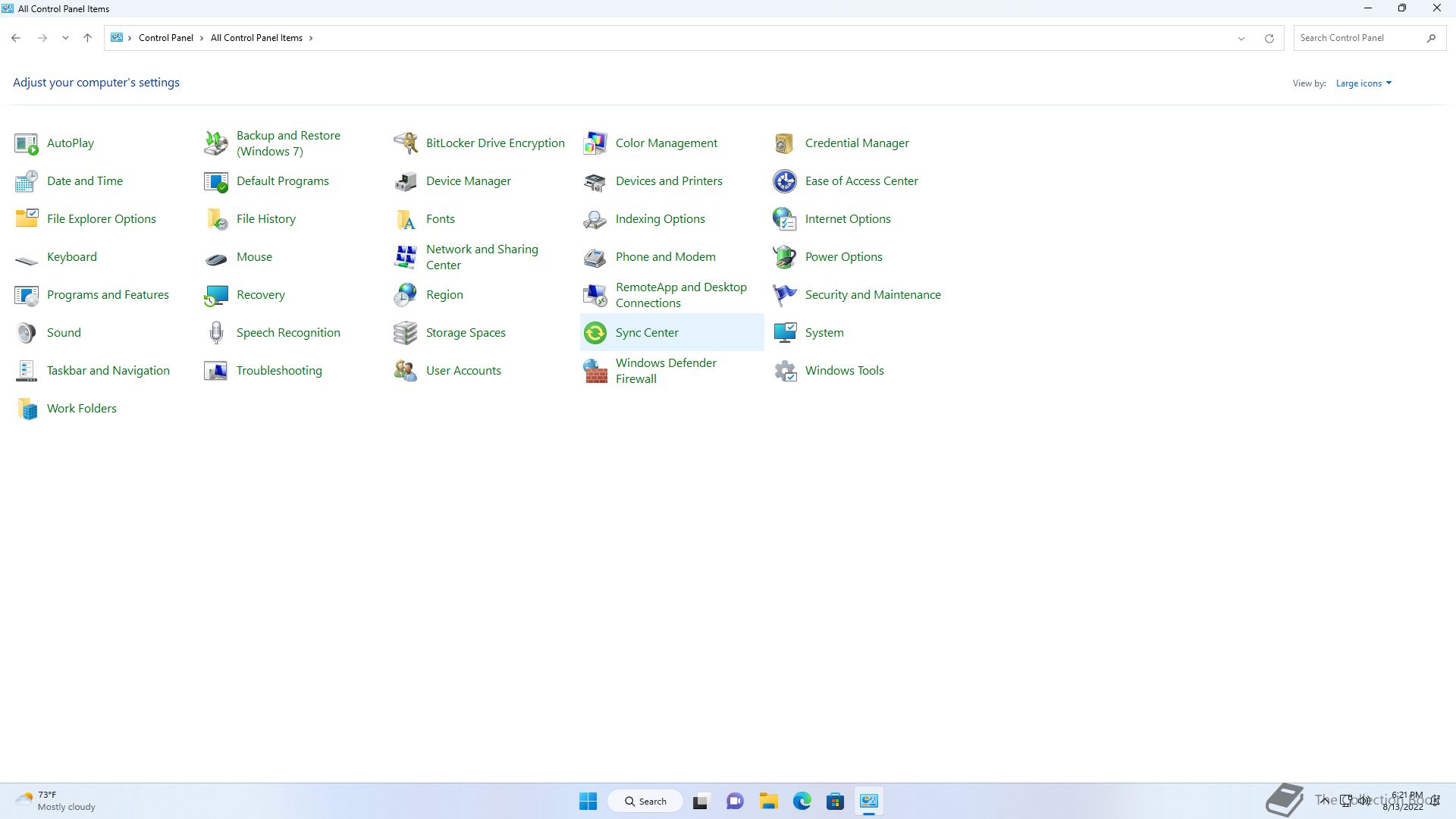Open the Ease of Access Center icon
1456x819 pixels.
point(785,181)
